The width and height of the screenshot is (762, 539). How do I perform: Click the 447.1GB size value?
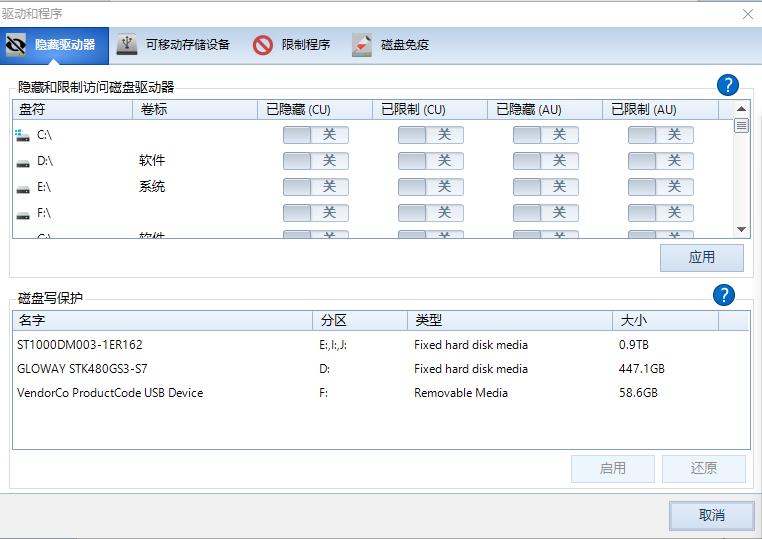click(641, 368)
